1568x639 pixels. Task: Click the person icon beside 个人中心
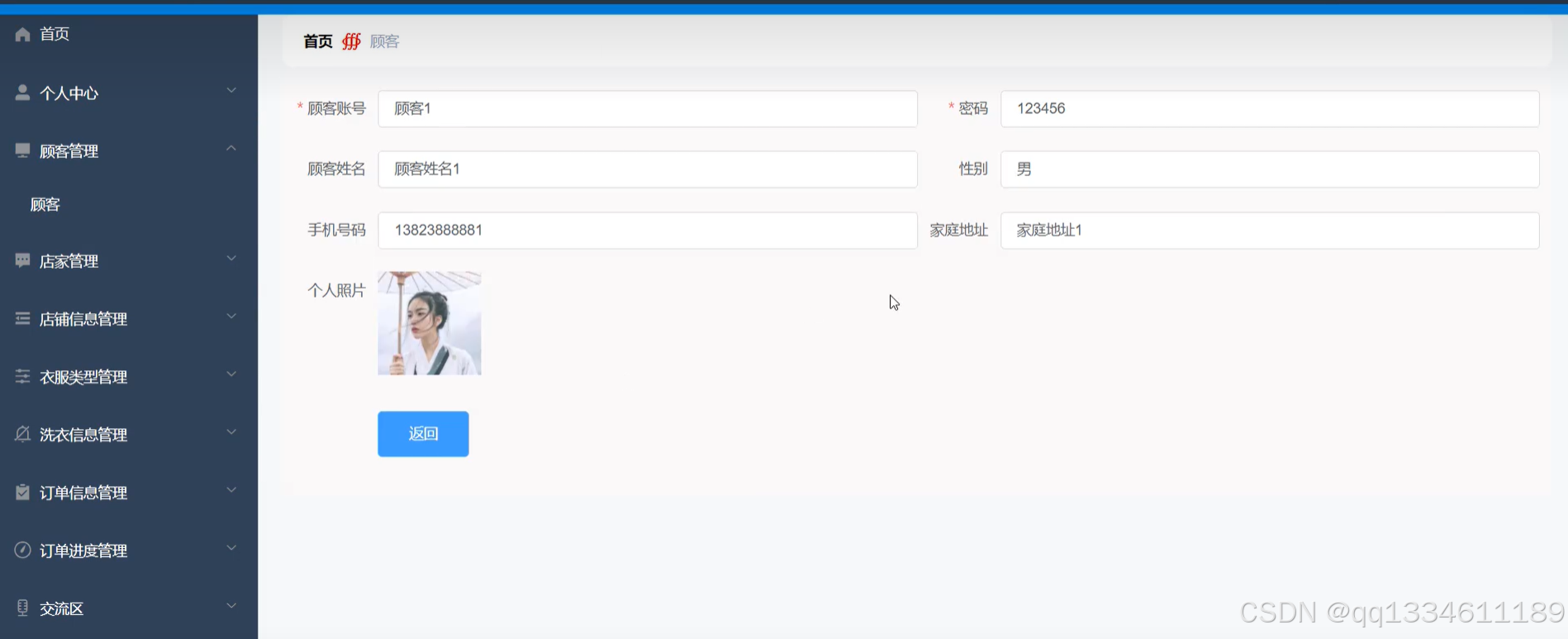22,93
